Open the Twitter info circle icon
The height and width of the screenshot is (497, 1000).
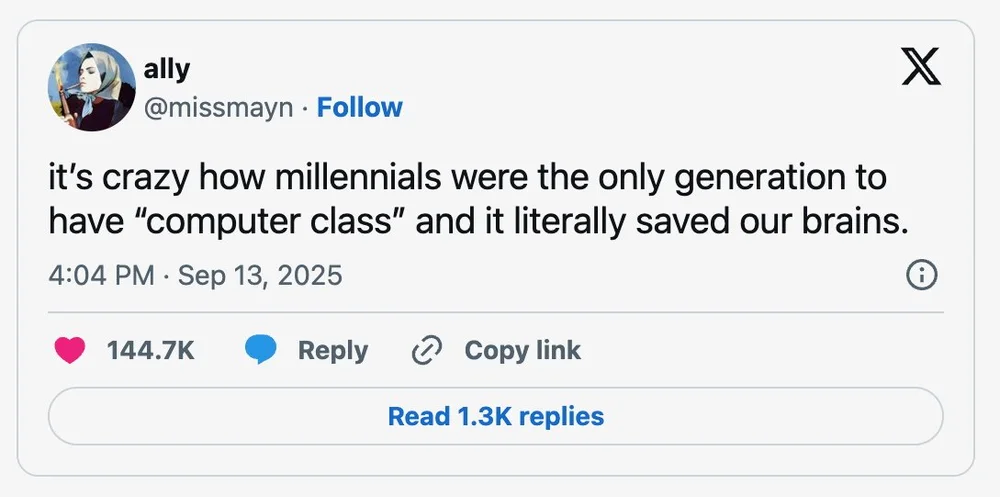(x=920, y=274)
